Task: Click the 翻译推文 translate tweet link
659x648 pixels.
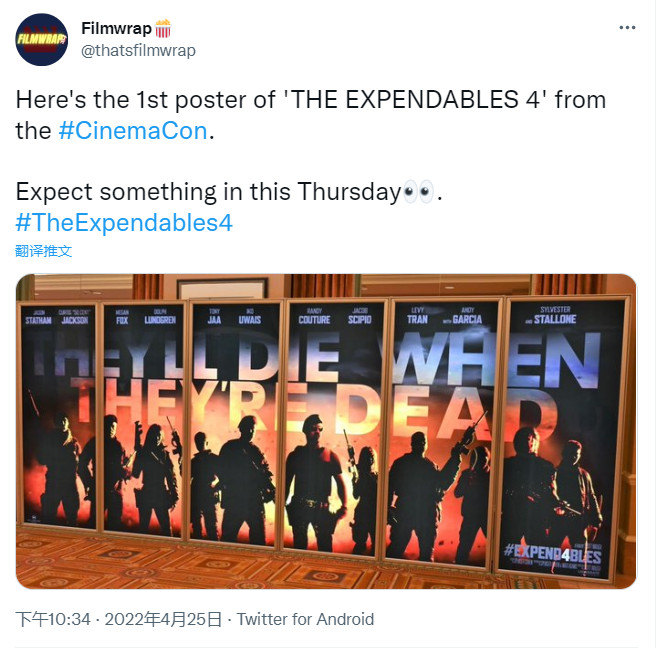Action: pos(44,251)
